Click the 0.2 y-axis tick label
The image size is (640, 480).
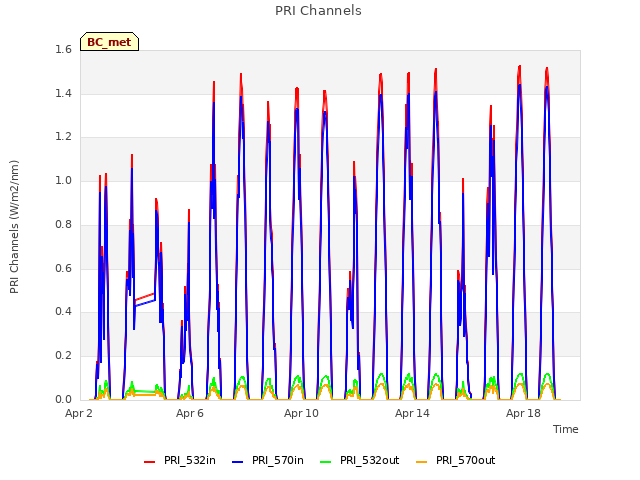pos(63,356)
